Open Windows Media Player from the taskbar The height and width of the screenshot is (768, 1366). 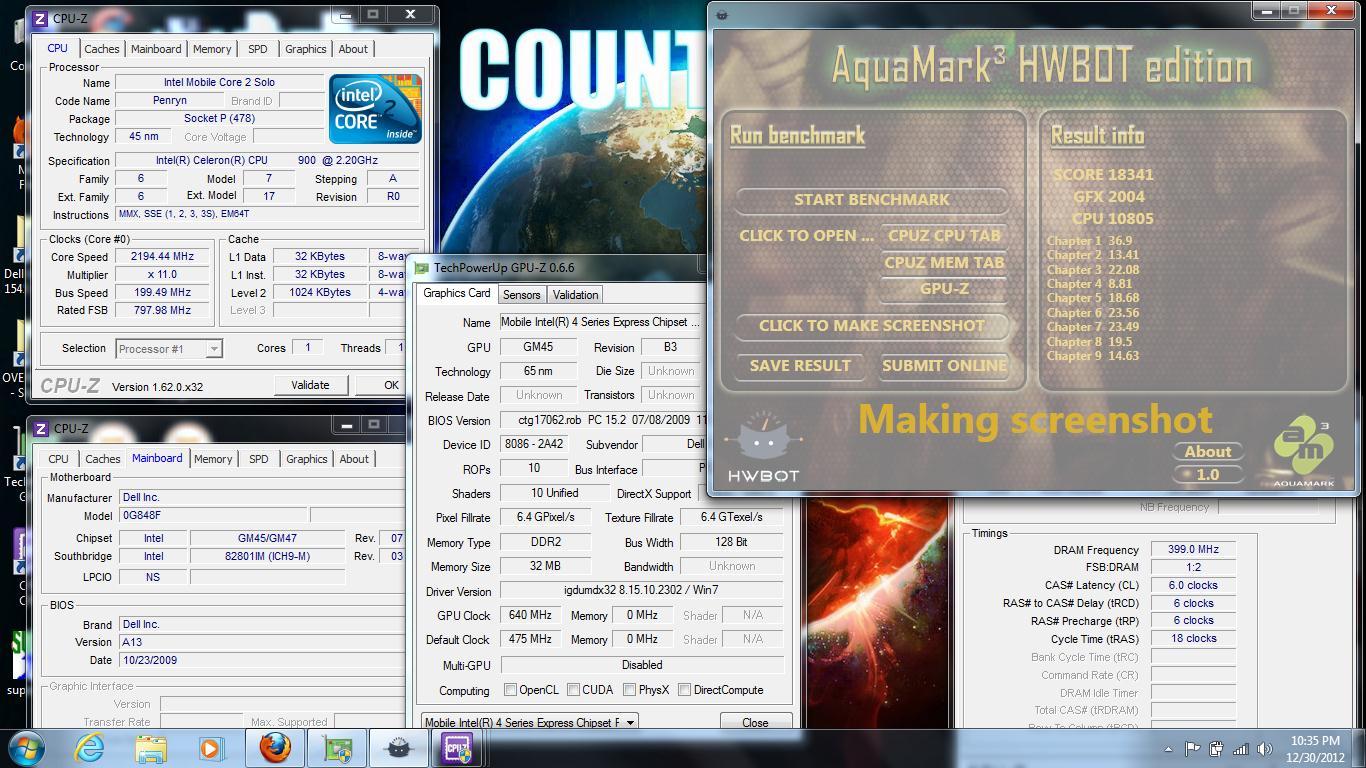tap(211, 748)
